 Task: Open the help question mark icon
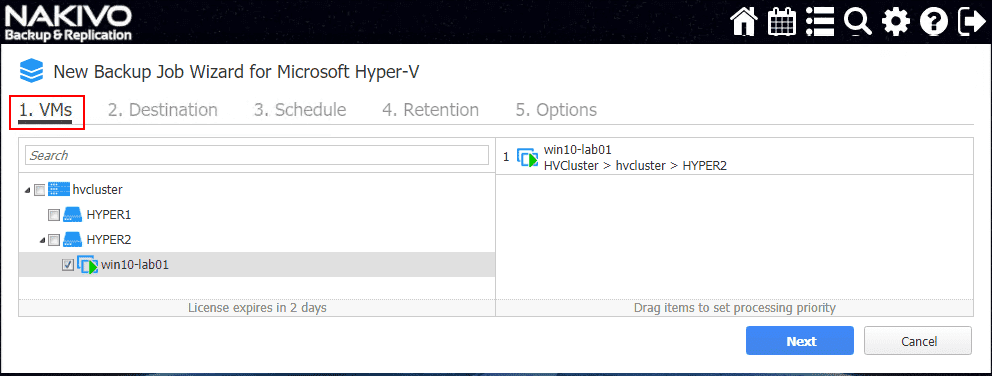click(934, 22)
